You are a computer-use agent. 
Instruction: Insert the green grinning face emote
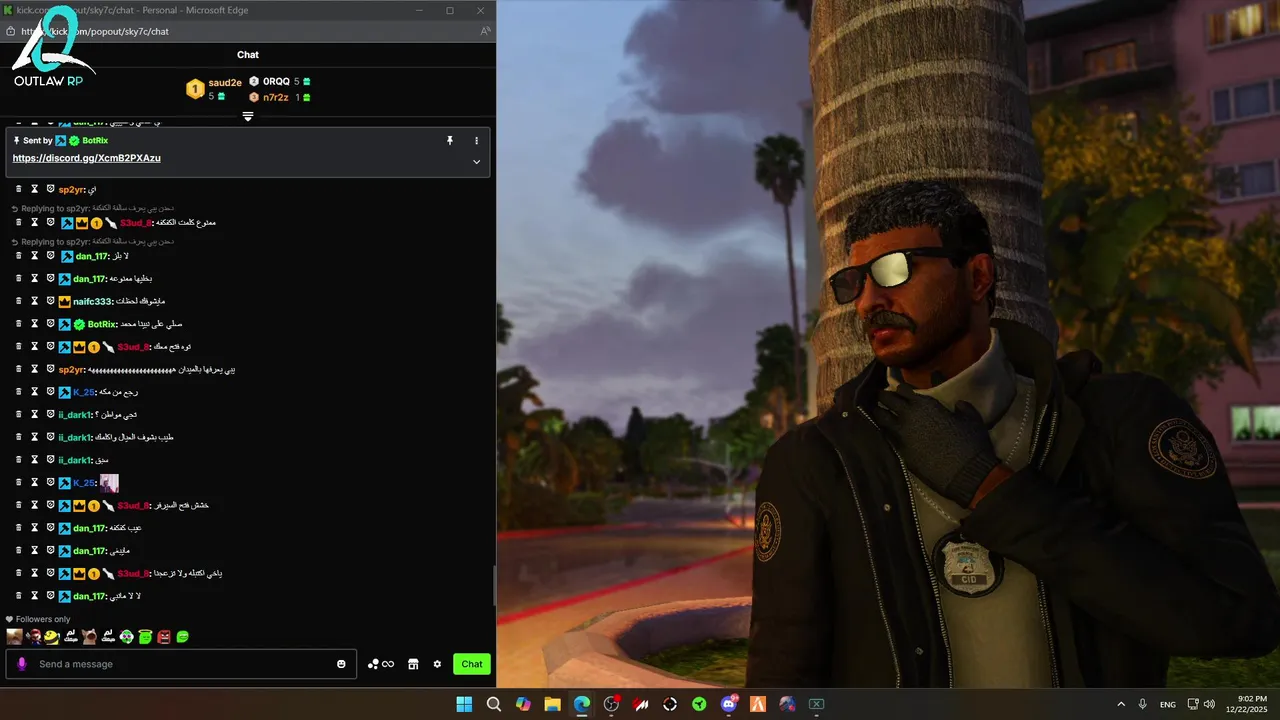point(183,636)
